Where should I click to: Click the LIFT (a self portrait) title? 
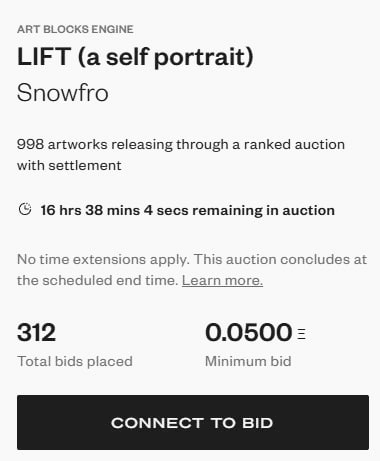click(135, 57)
